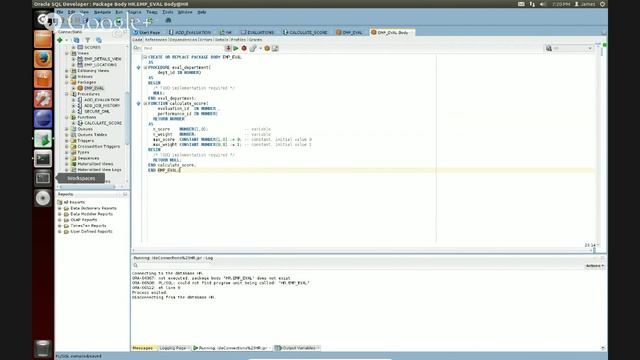Collapse the eval_department procedure code fold
Image resolution: width=640 pixels, height=360 pixels.
pyautogui.click(x=145, y=67)
